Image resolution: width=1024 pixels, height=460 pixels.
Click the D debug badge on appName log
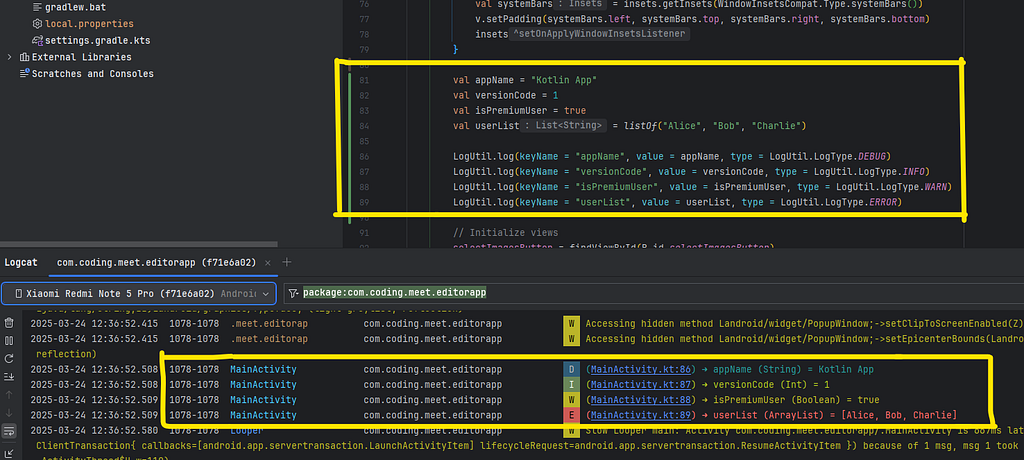[x=571, y=370]
